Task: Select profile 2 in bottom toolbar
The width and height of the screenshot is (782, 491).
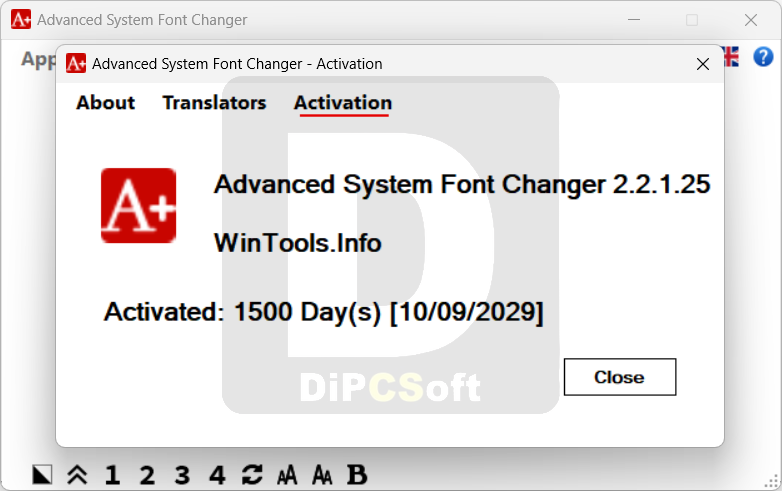Action: [147, 475]
